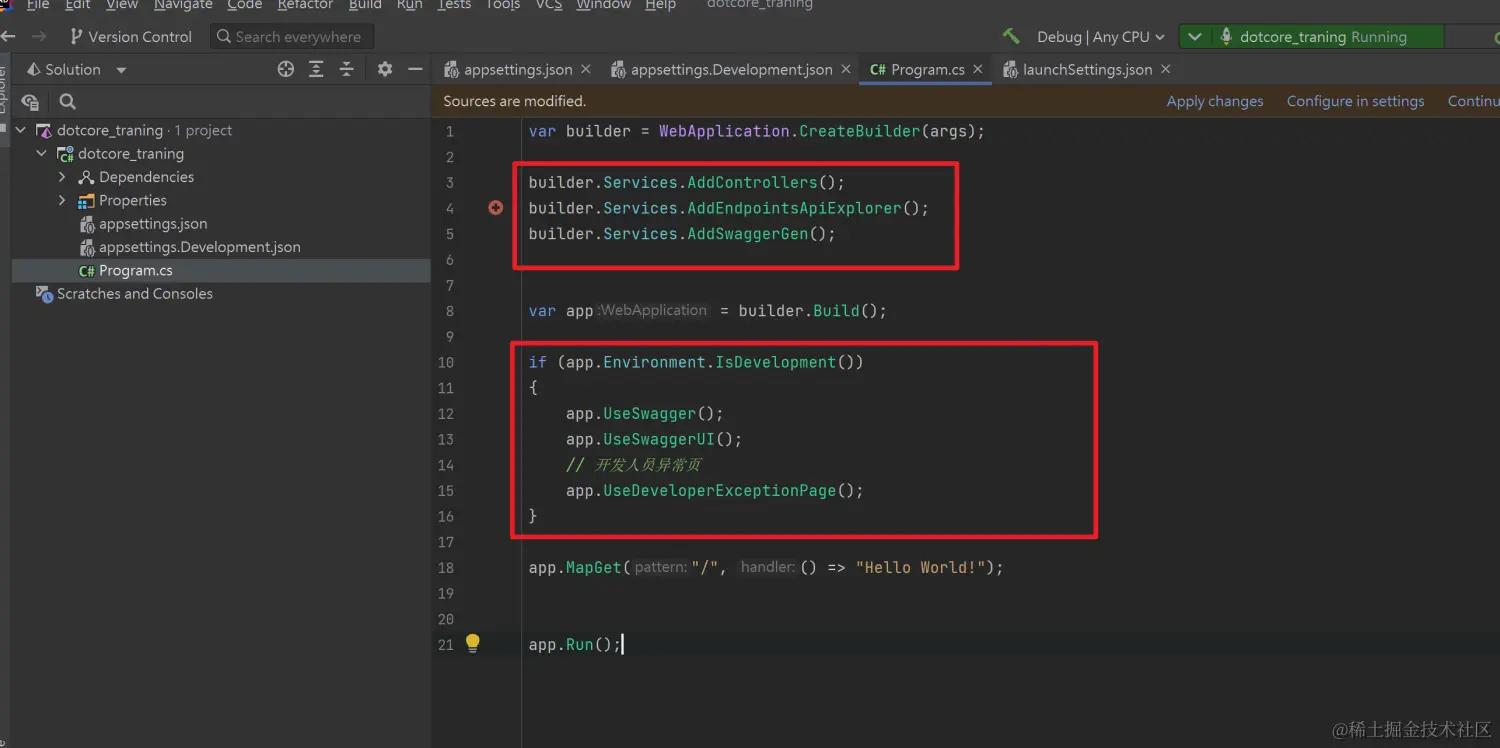Image resolution: width=1500 pixels, height=748 pixels.
Task: Select appsettings.json in the solution tree
Action: point(153,224)
